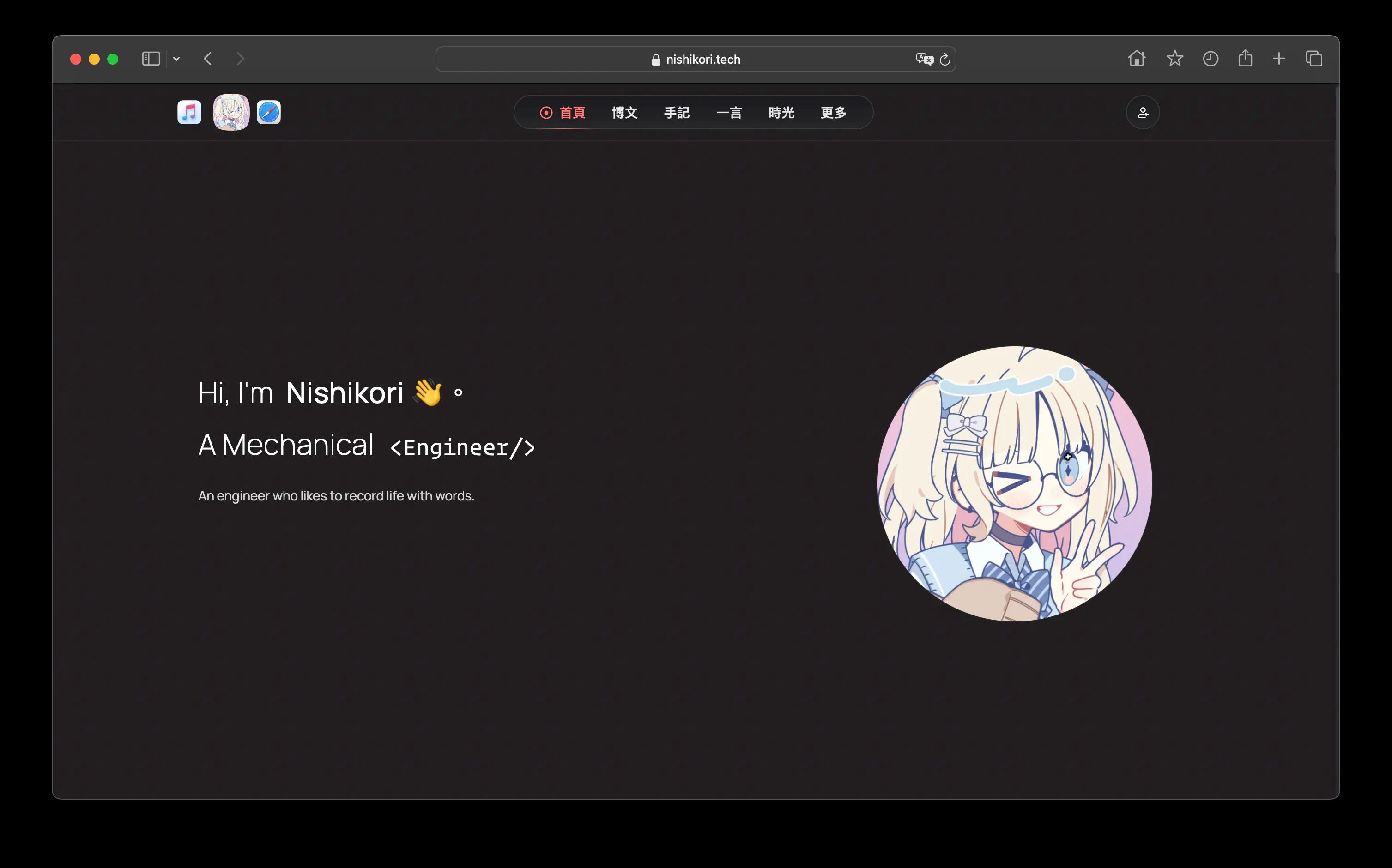Toggle the Safari sidebar button
Screen dimensions: 1392x868
click(x=151, y=59)
